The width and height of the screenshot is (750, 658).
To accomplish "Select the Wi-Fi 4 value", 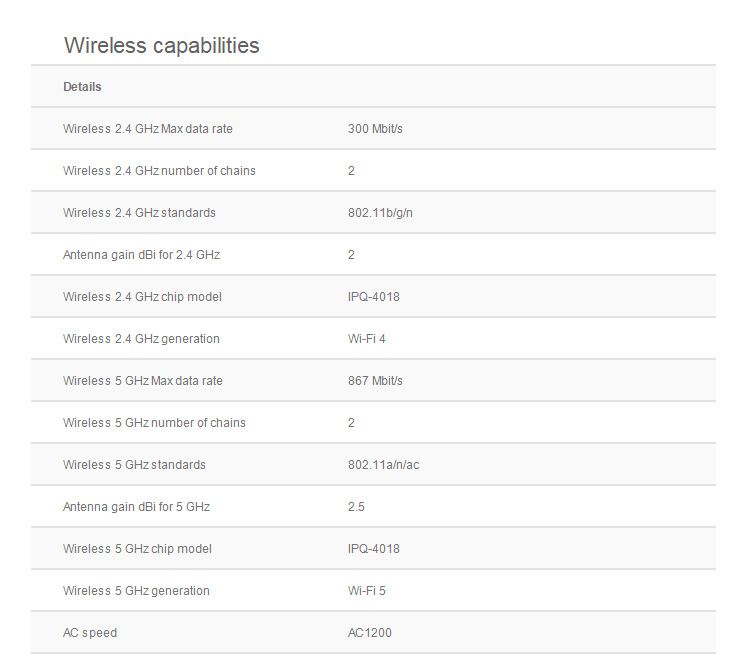I will point(366,339).
